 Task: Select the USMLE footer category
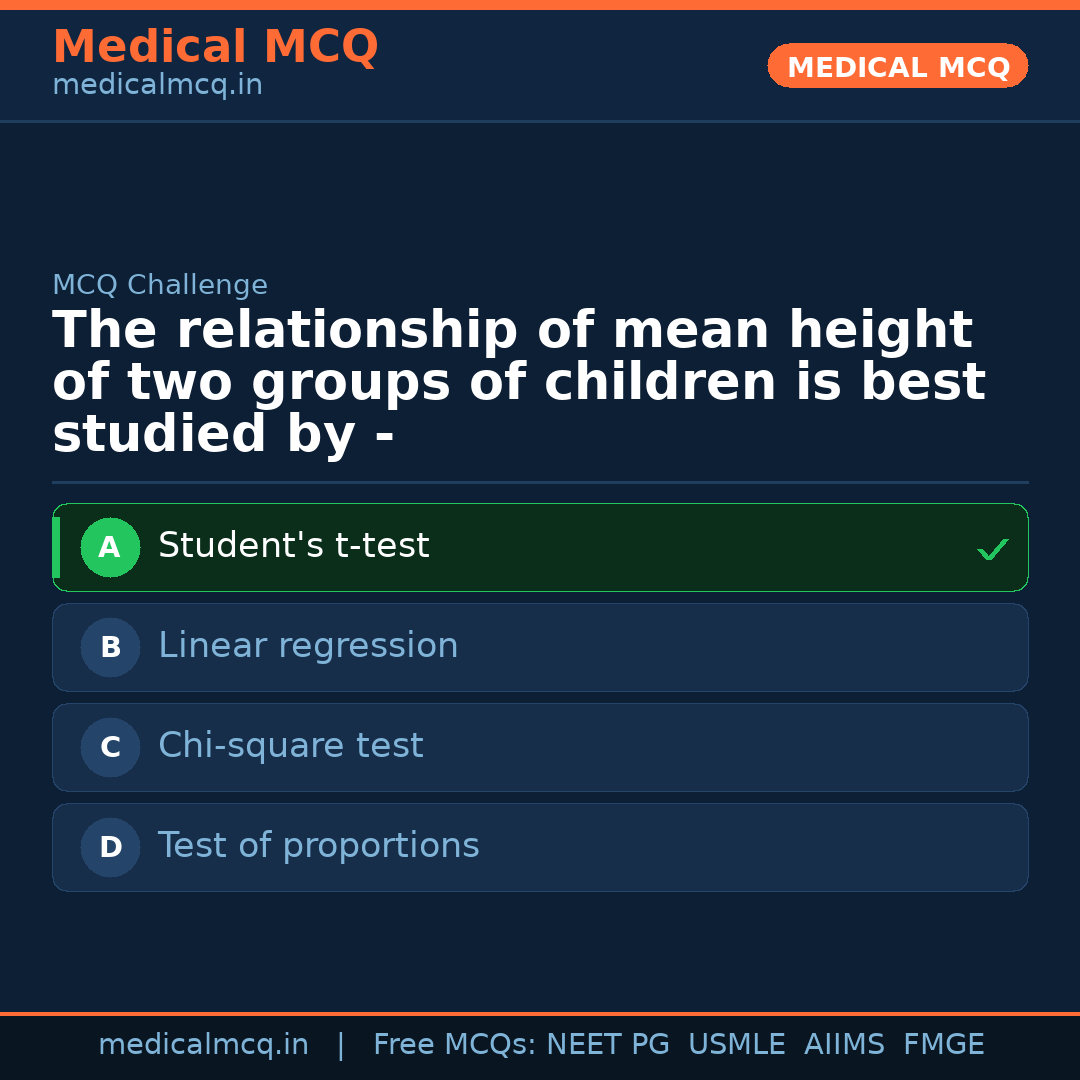pos(737,1044)
